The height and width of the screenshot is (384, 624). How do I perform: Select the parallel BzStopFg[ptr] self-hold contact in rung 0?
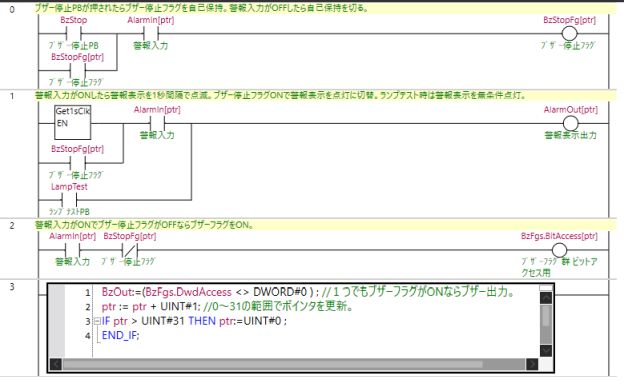click(77, 71)
